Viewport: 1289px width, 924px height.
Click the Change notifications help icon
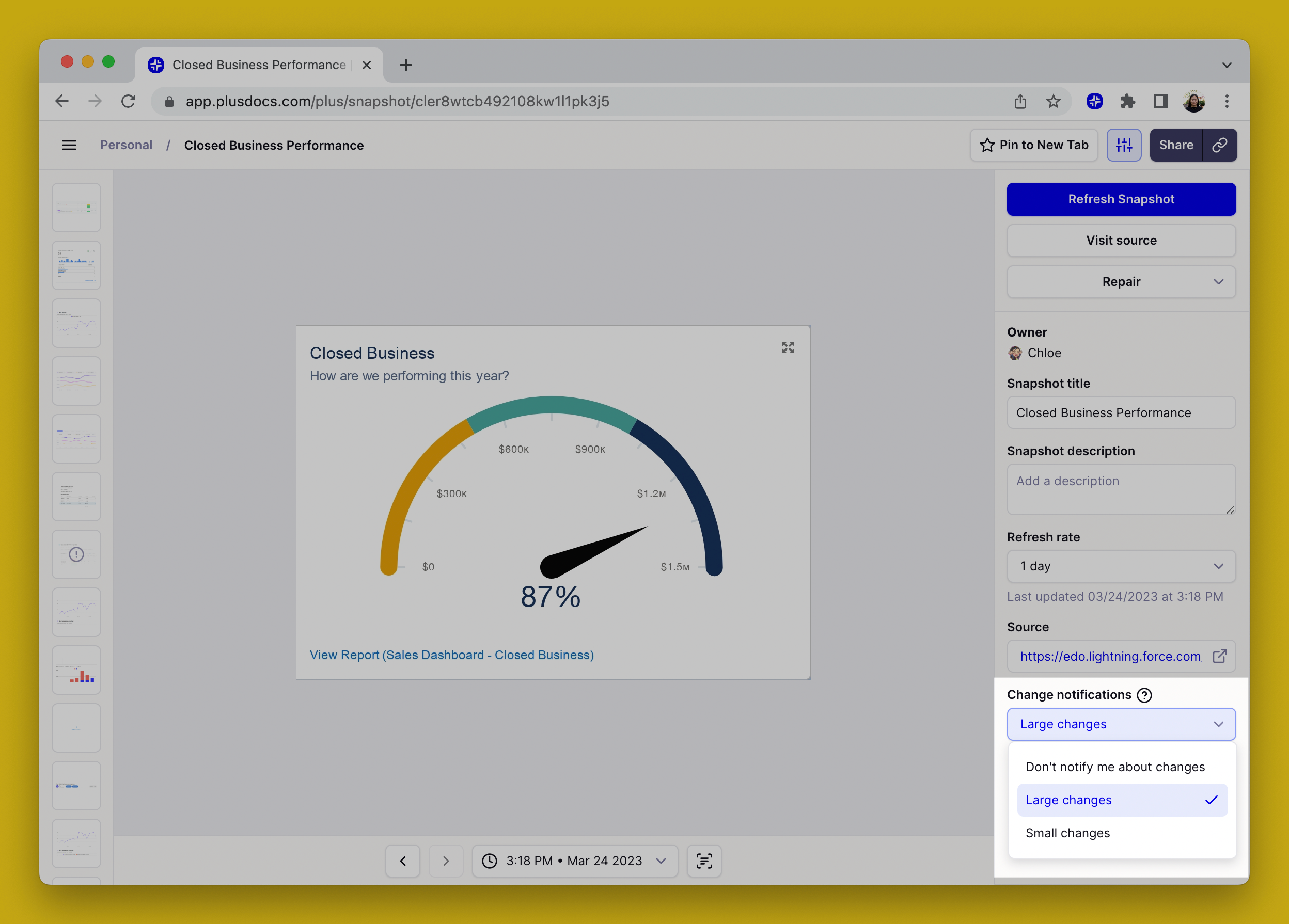1144,695
